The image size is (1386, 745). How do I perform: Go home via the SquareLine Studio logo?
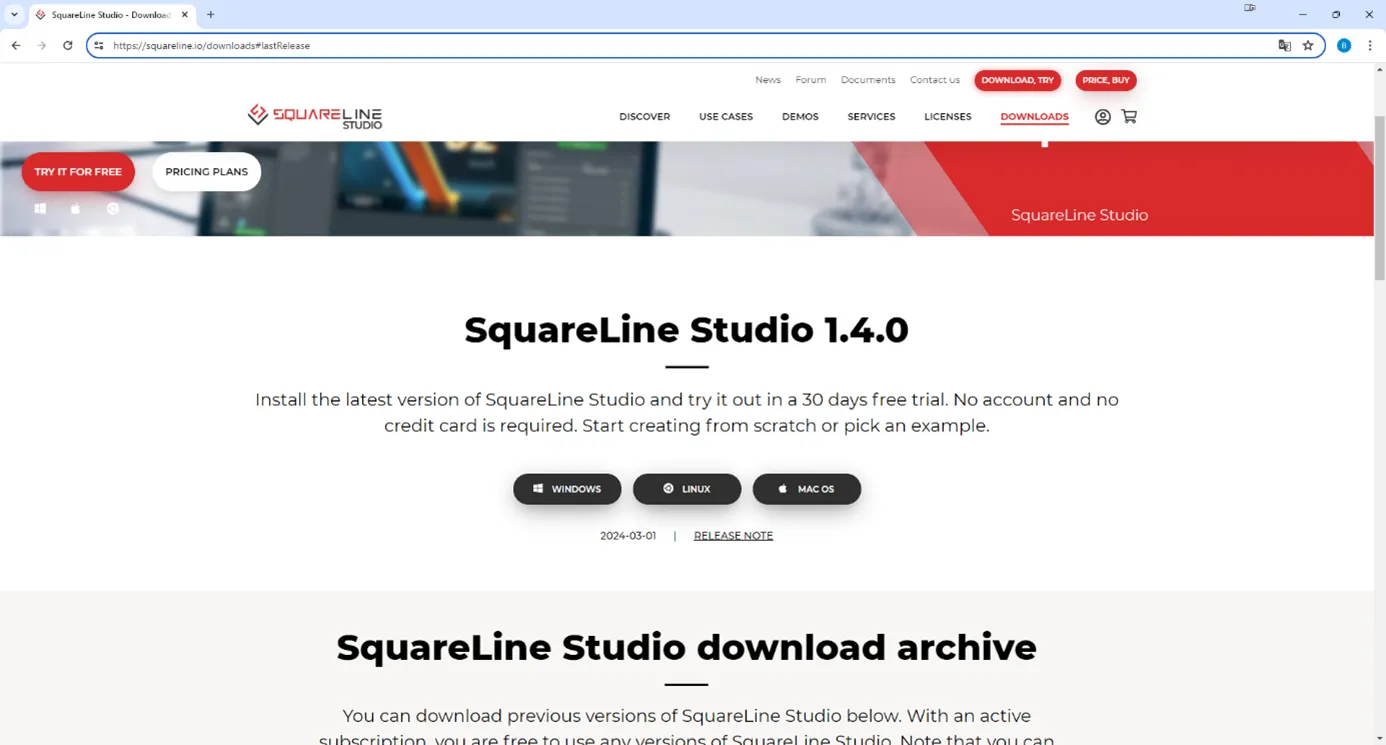click(x=315, y=116)
